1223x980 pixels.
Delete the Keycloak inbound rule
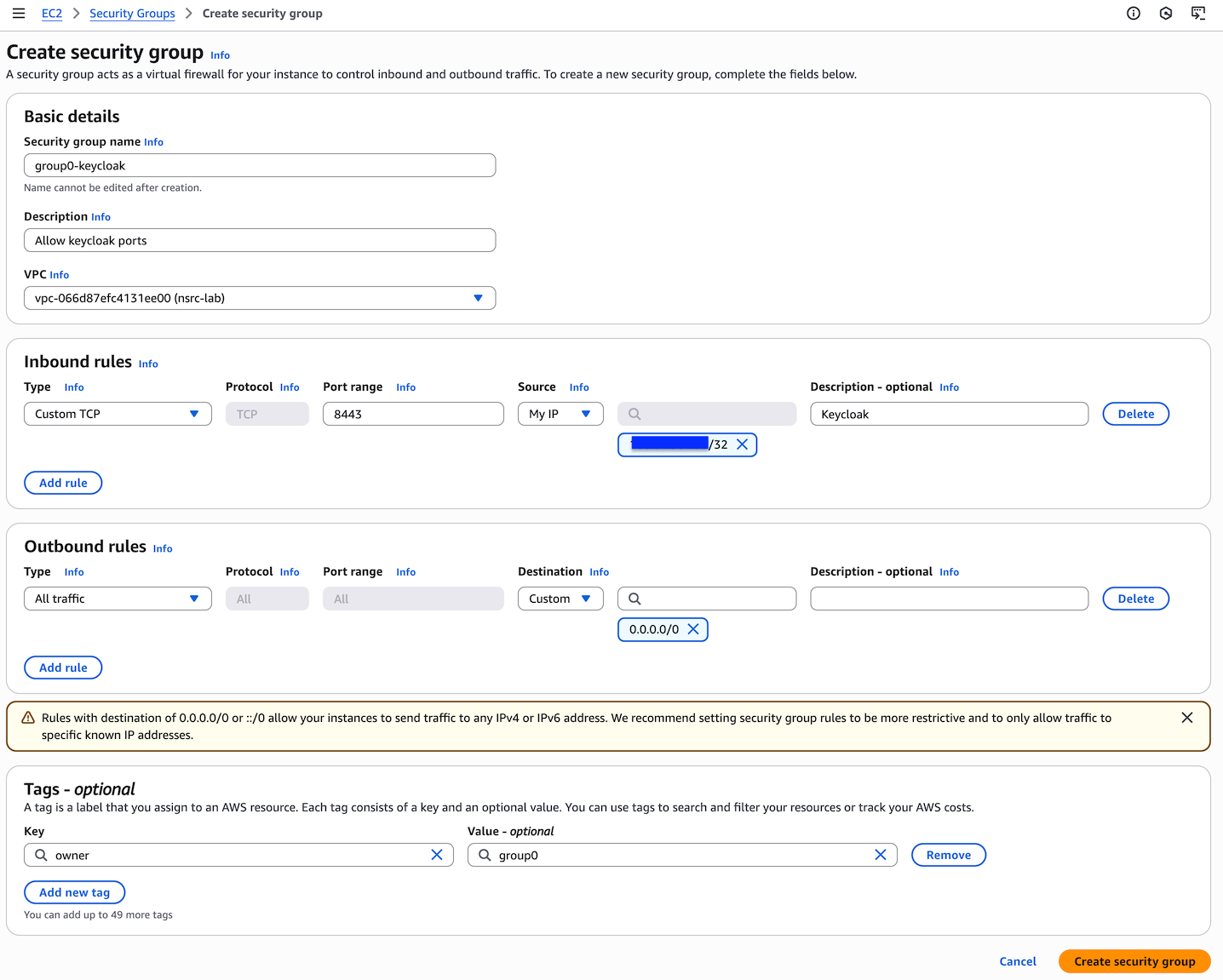pos(1135,414)
